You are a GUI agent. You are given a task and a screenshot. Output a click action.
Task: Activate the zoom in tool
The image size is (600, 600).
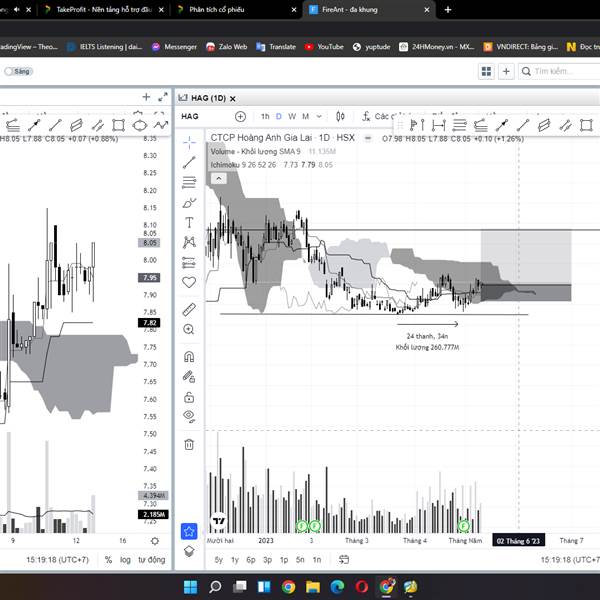(x=189, y=329)
